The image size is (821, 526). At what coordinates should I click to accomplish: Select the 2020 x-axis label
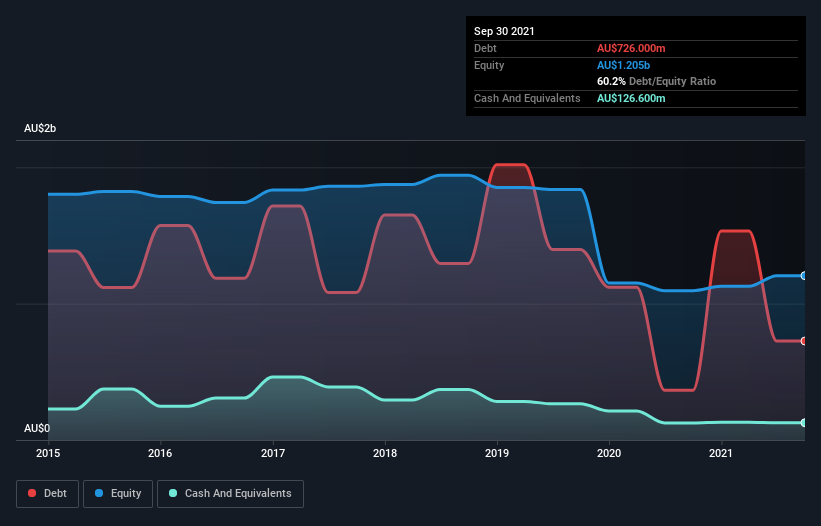[609, 453]
